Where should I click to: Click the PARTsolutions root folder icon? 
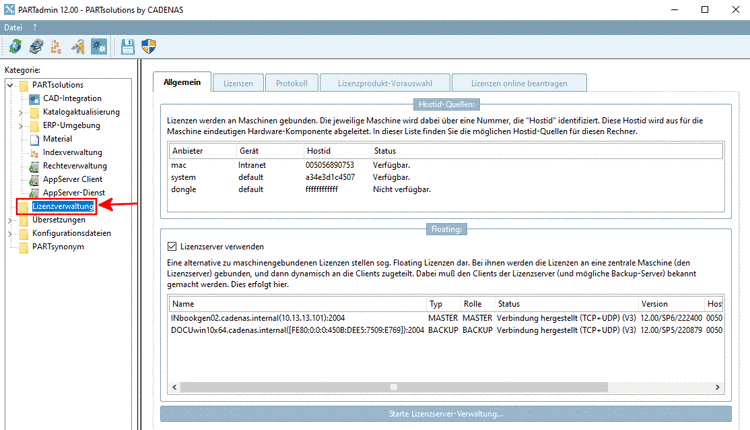[24, 86]
